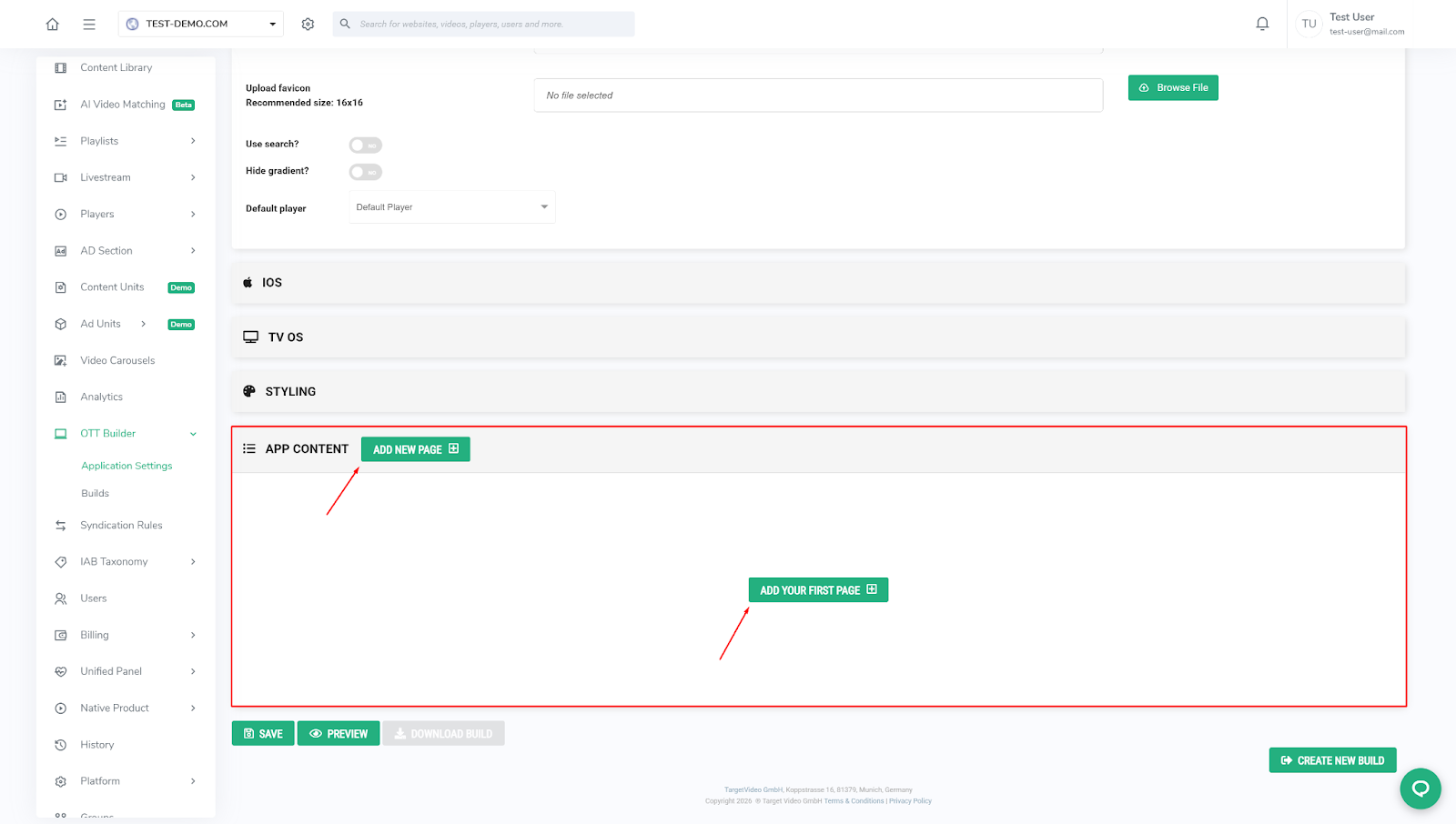
Task: Click Create New Build button
Action: (x=1331, y=760)
